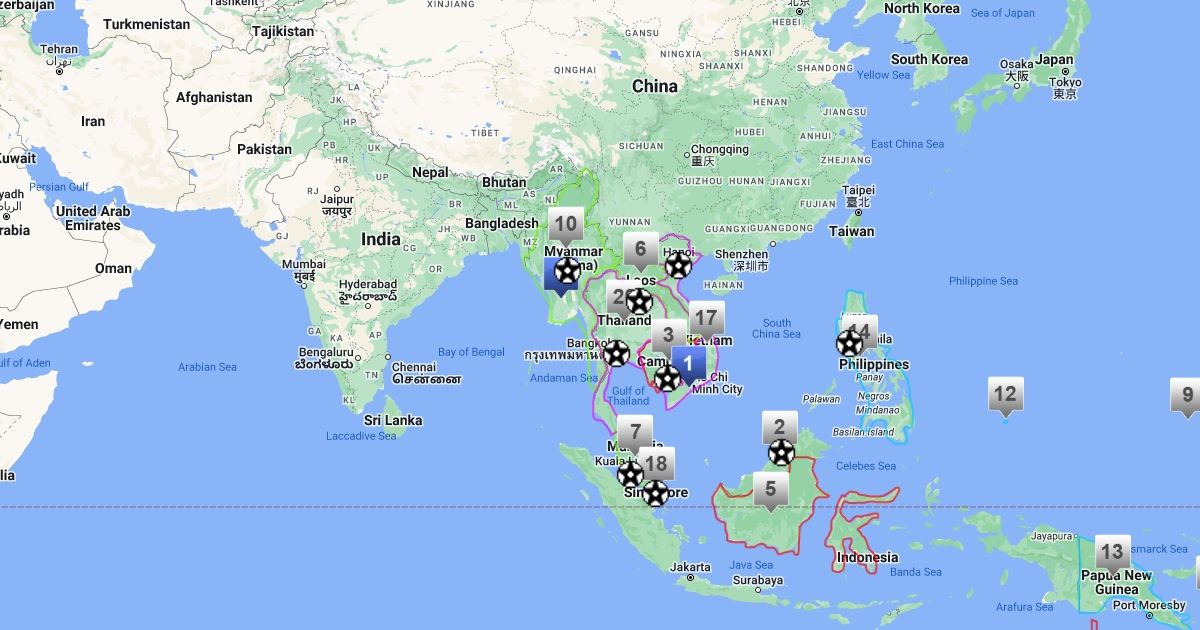This screenshot has height=630, width=1200.
Task: Select the Hyderabad city label
Action: [367, 290]
